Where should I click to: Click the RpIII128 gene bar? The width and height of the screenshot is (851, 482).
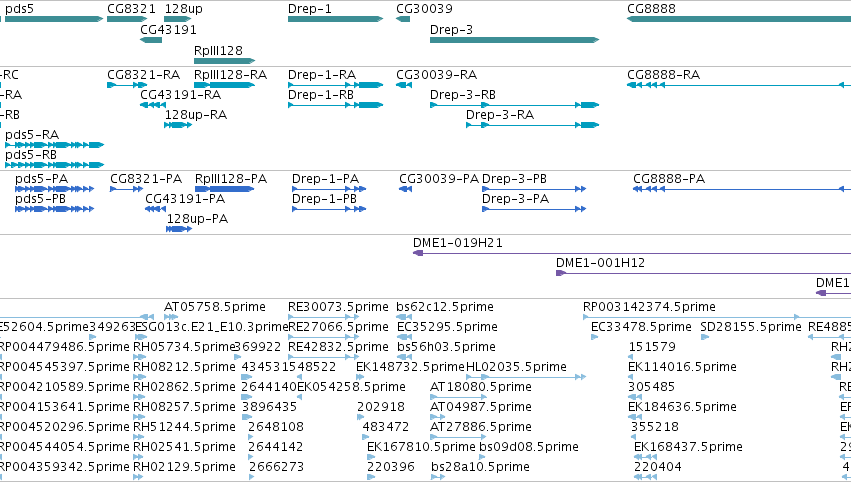coord(224,61)
